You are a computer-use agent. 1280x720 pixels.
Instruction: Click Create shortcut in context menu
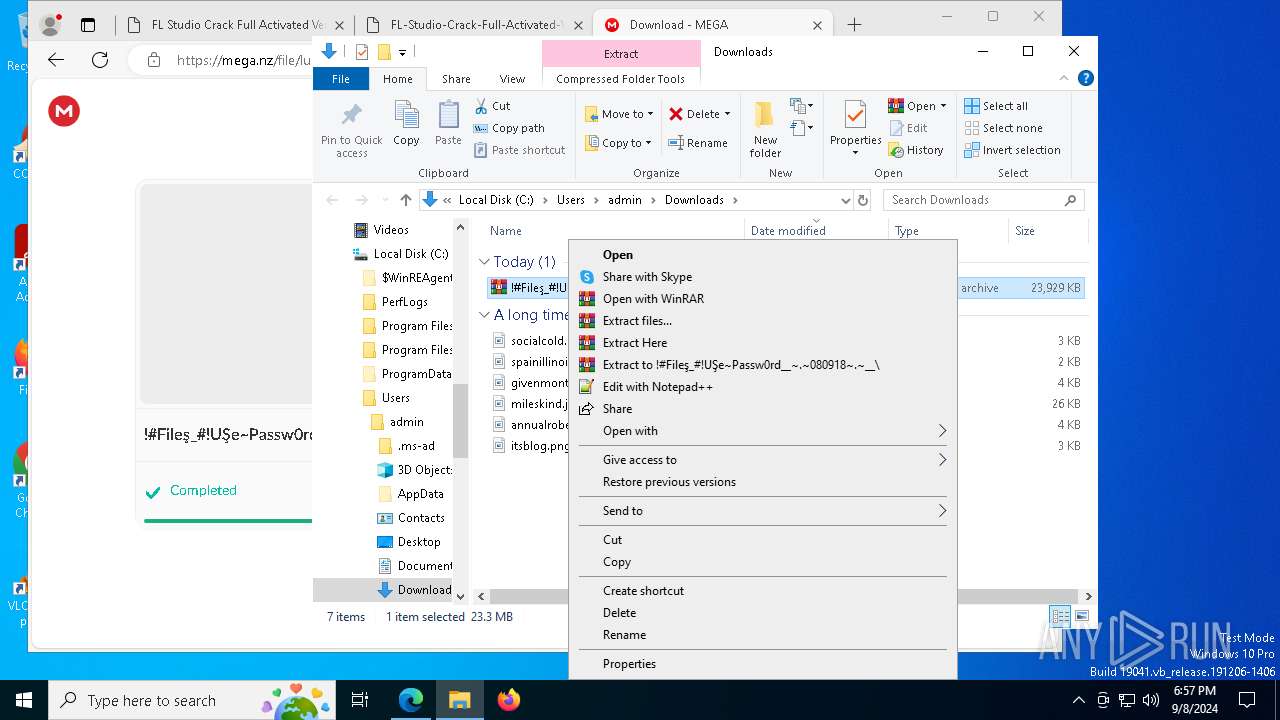[x=762, y=591]
